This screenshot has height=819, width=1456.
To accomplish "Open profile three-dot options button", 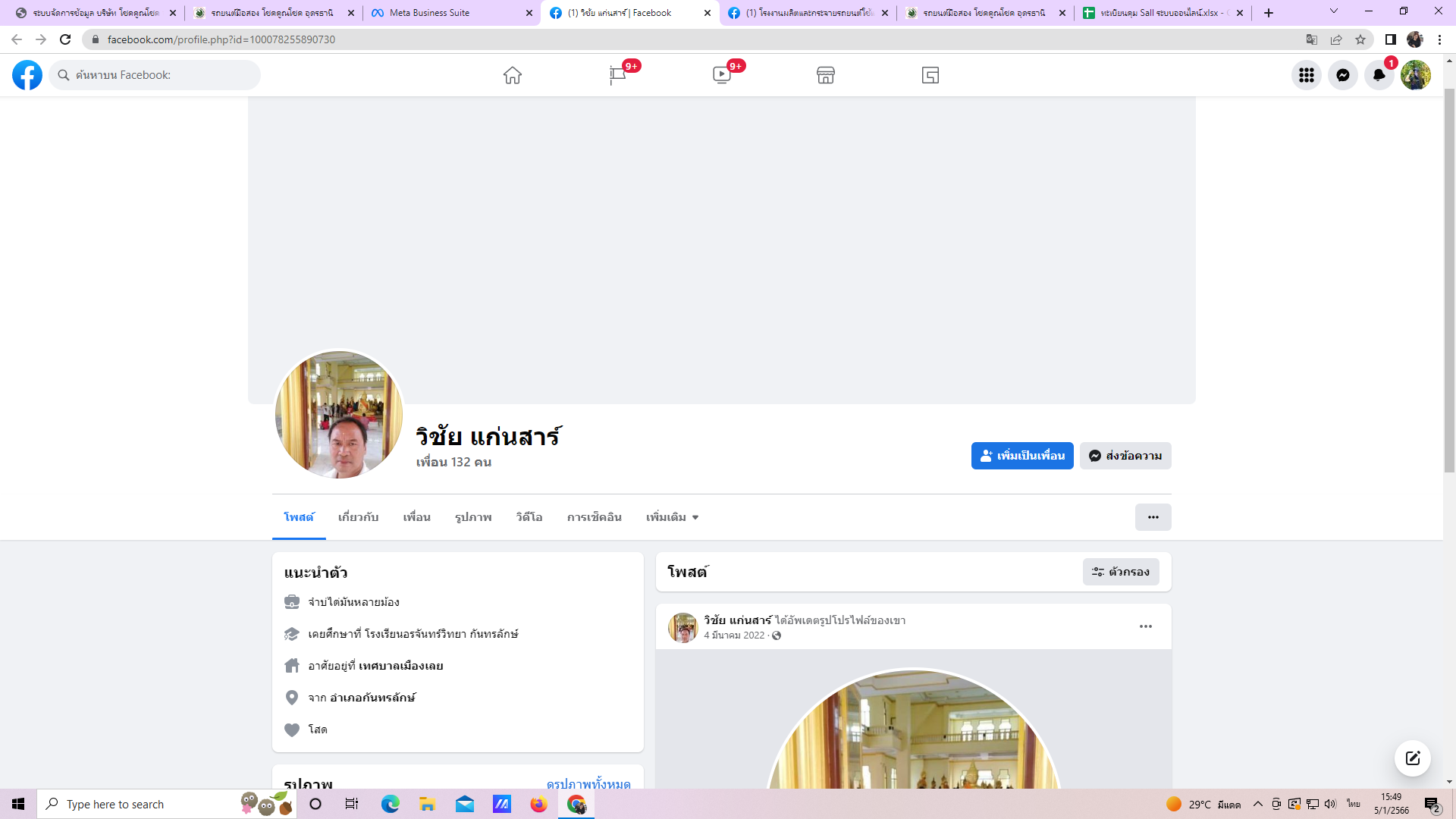I will [1153, 517].
